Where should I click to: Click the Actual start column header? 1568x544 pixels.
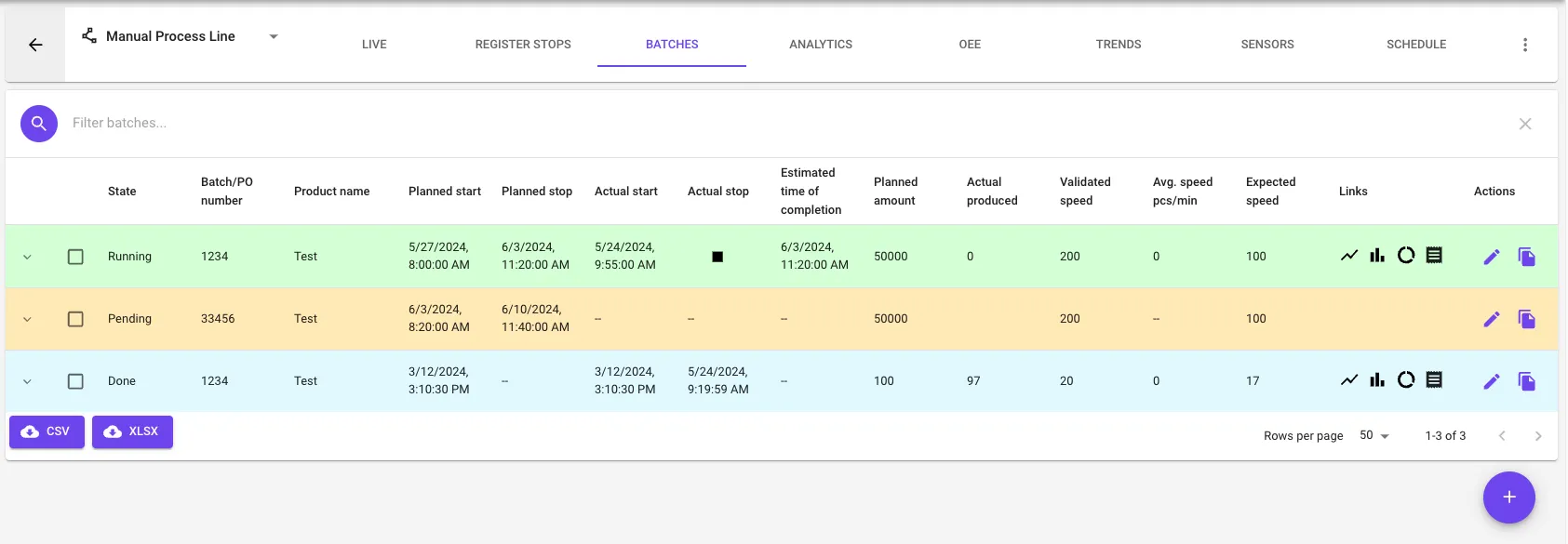(626, 192)
